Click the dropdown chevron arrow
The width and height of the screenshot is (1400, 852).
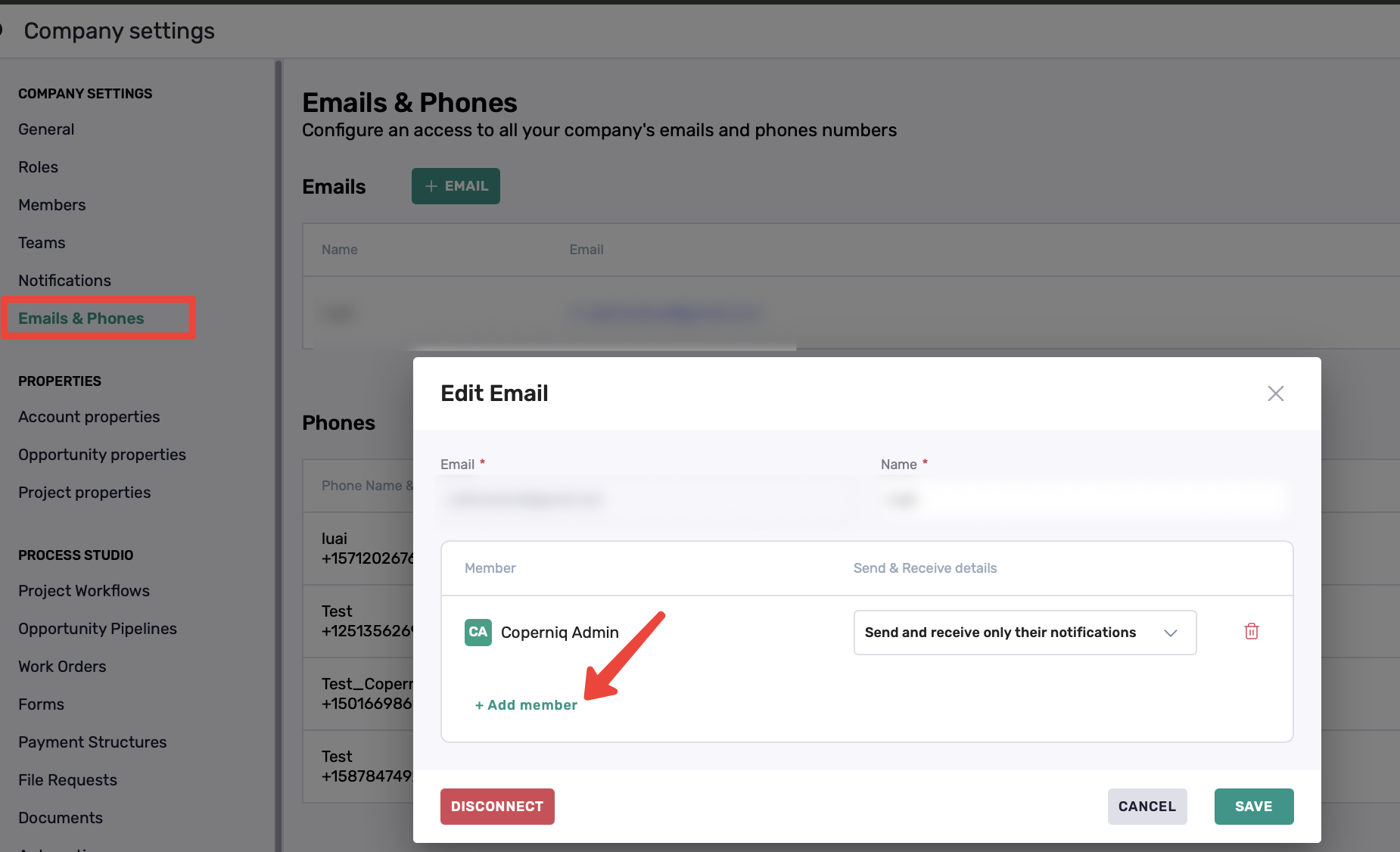1171,633
